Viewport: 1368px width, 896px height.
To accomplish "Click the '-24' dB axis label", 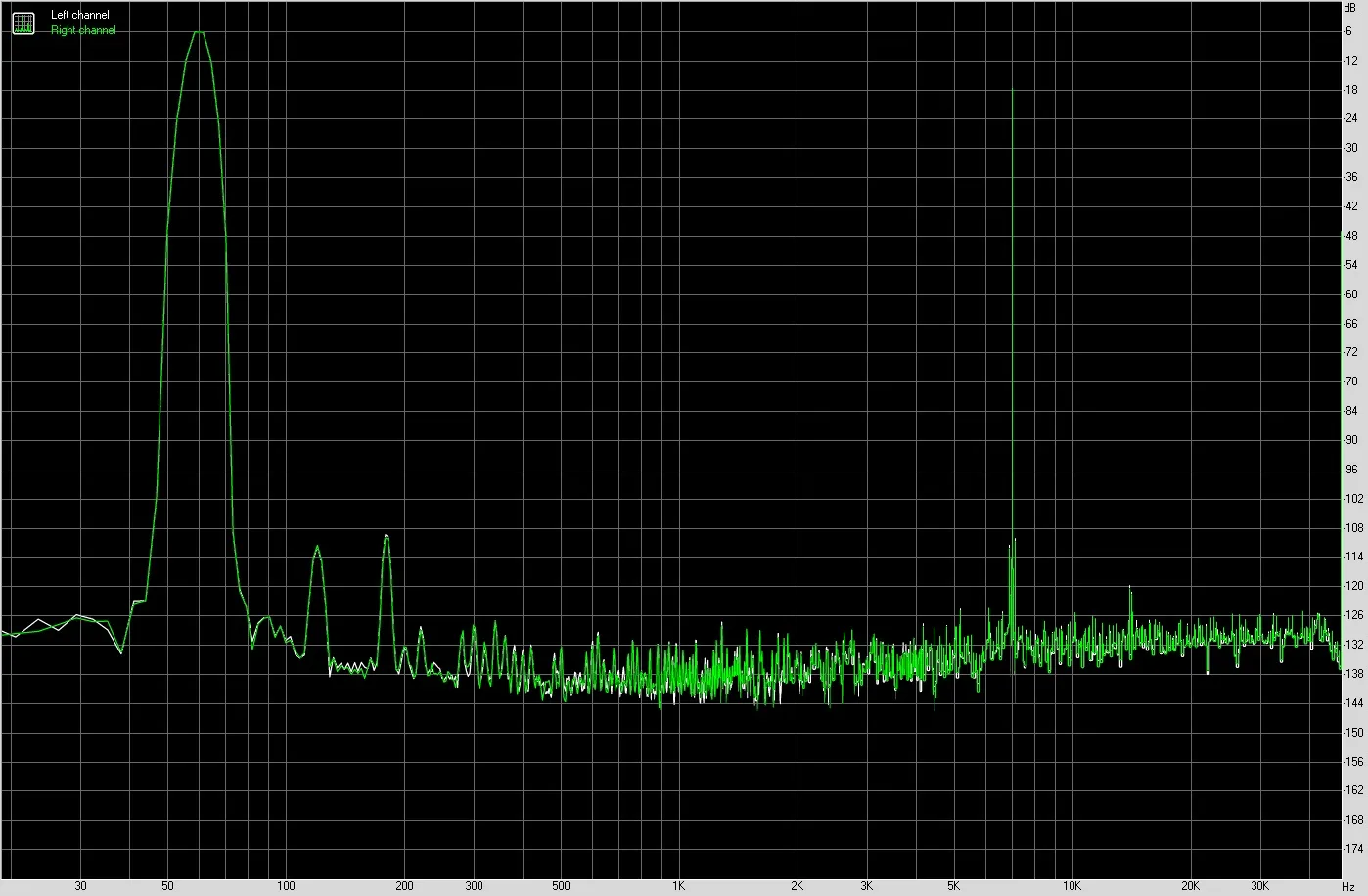I will click(1351, 119).
